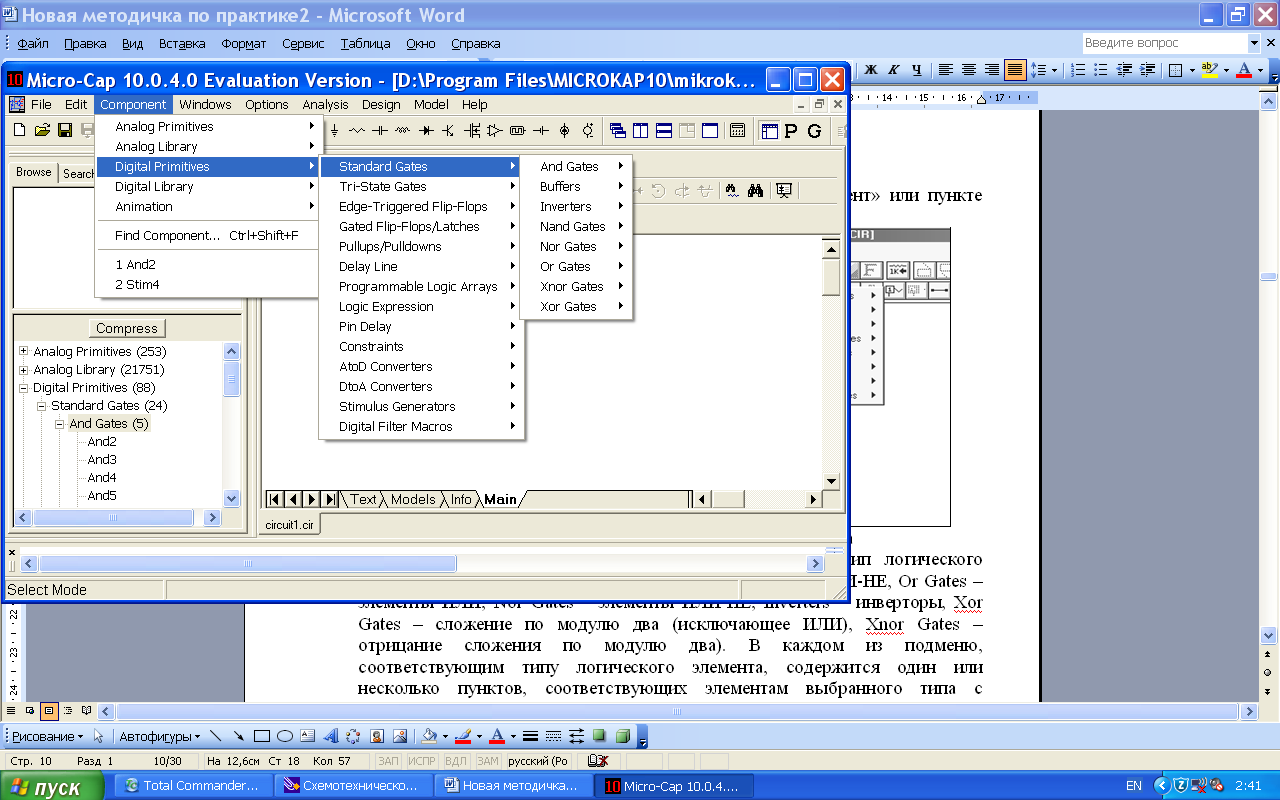Open the Analysis menu in Micro-Cap
Screen dimensions: 1280x800
coord(325,104)
